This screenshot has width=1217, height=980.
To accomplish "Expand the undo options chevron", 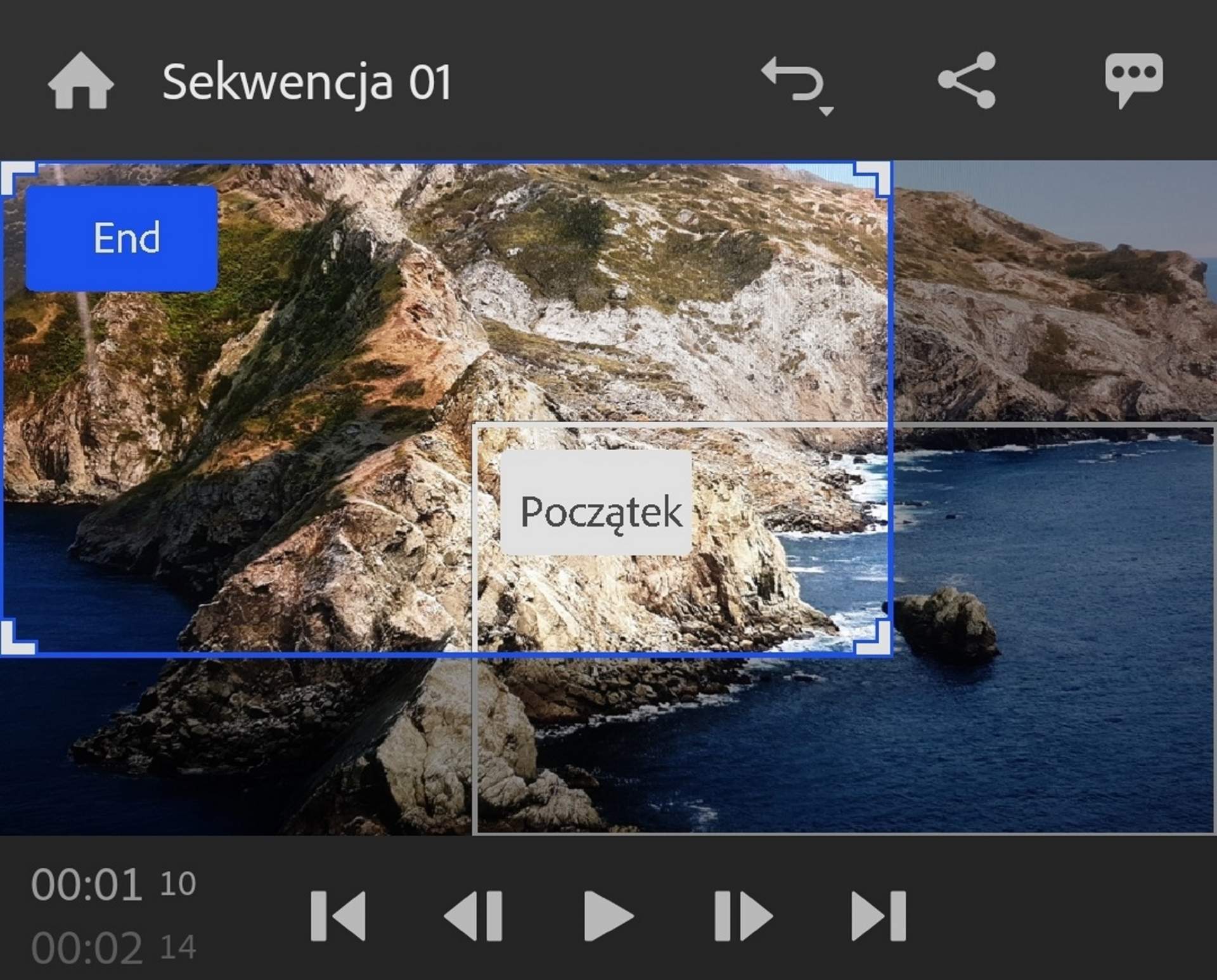I will pyautogui.click(x=825, y=109).
